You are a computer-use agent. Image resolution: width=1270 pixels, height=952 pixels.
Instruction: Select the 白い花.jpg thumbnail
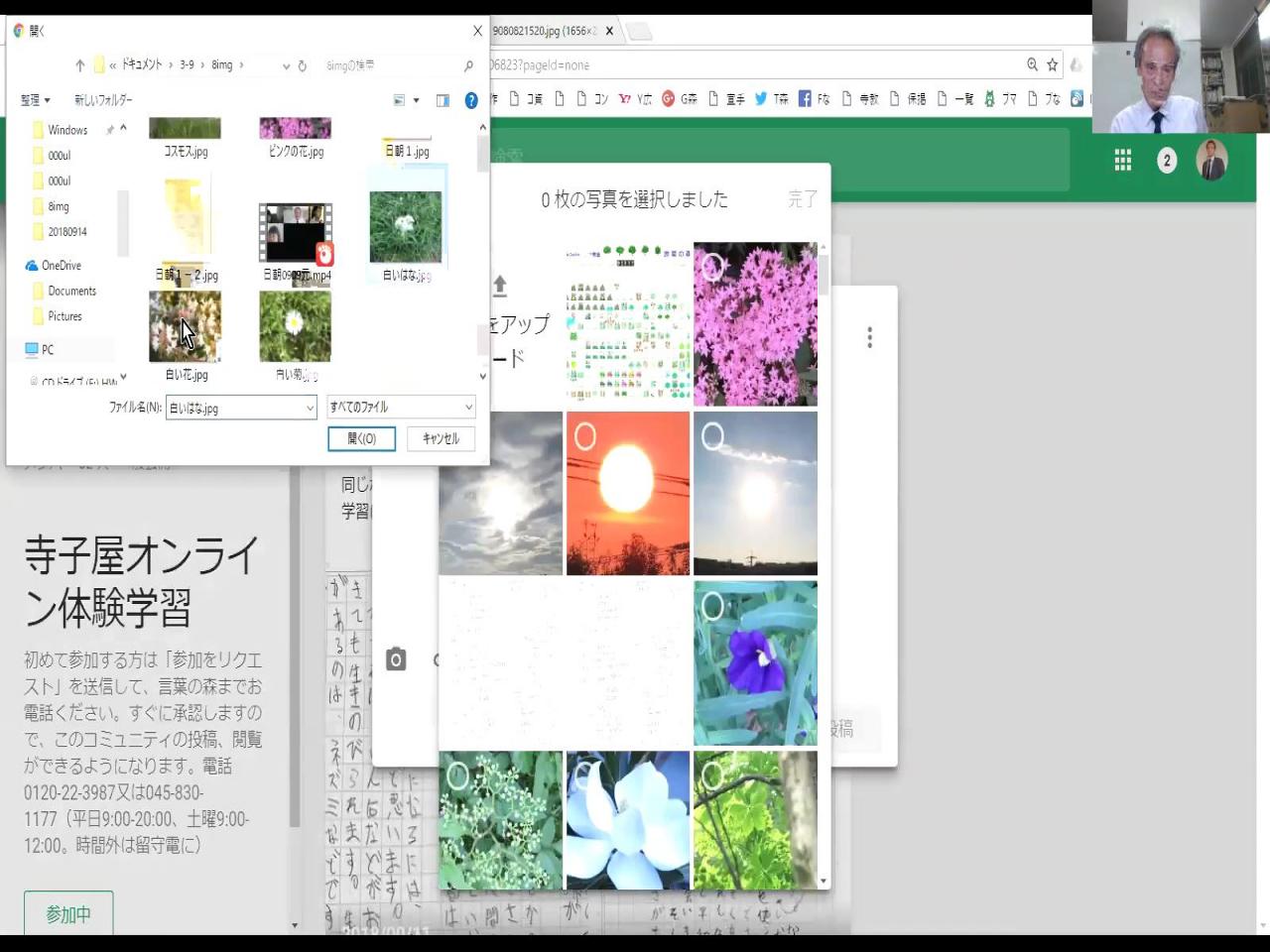[186, 326]
